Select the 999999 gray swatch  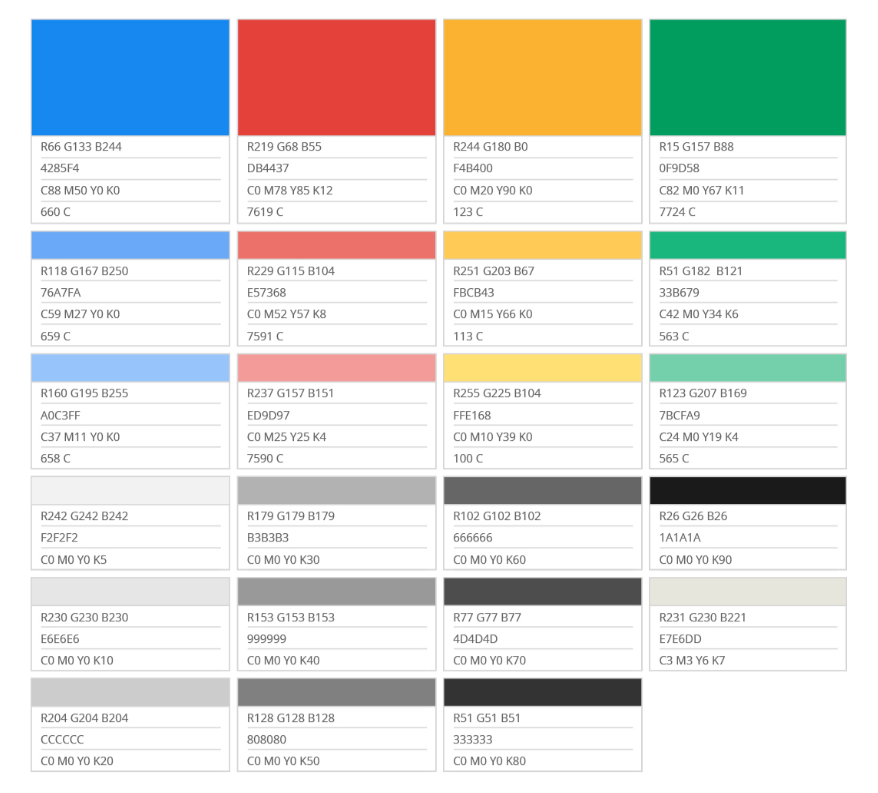coord(337,591)
